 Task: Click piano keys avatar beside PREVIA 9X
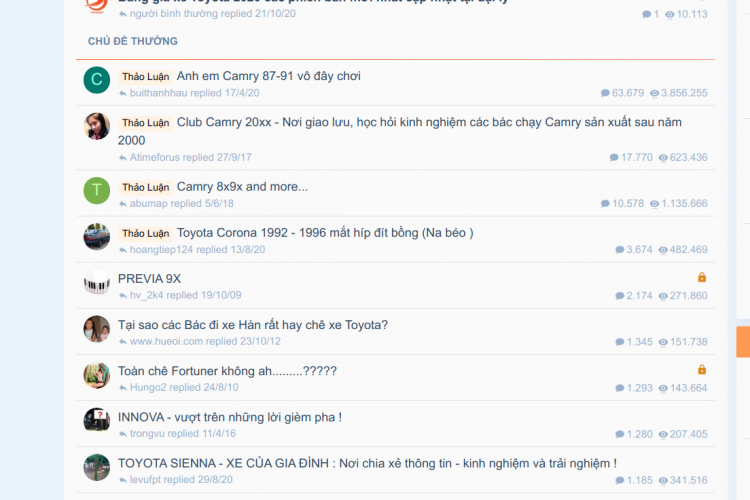(97, 282)
